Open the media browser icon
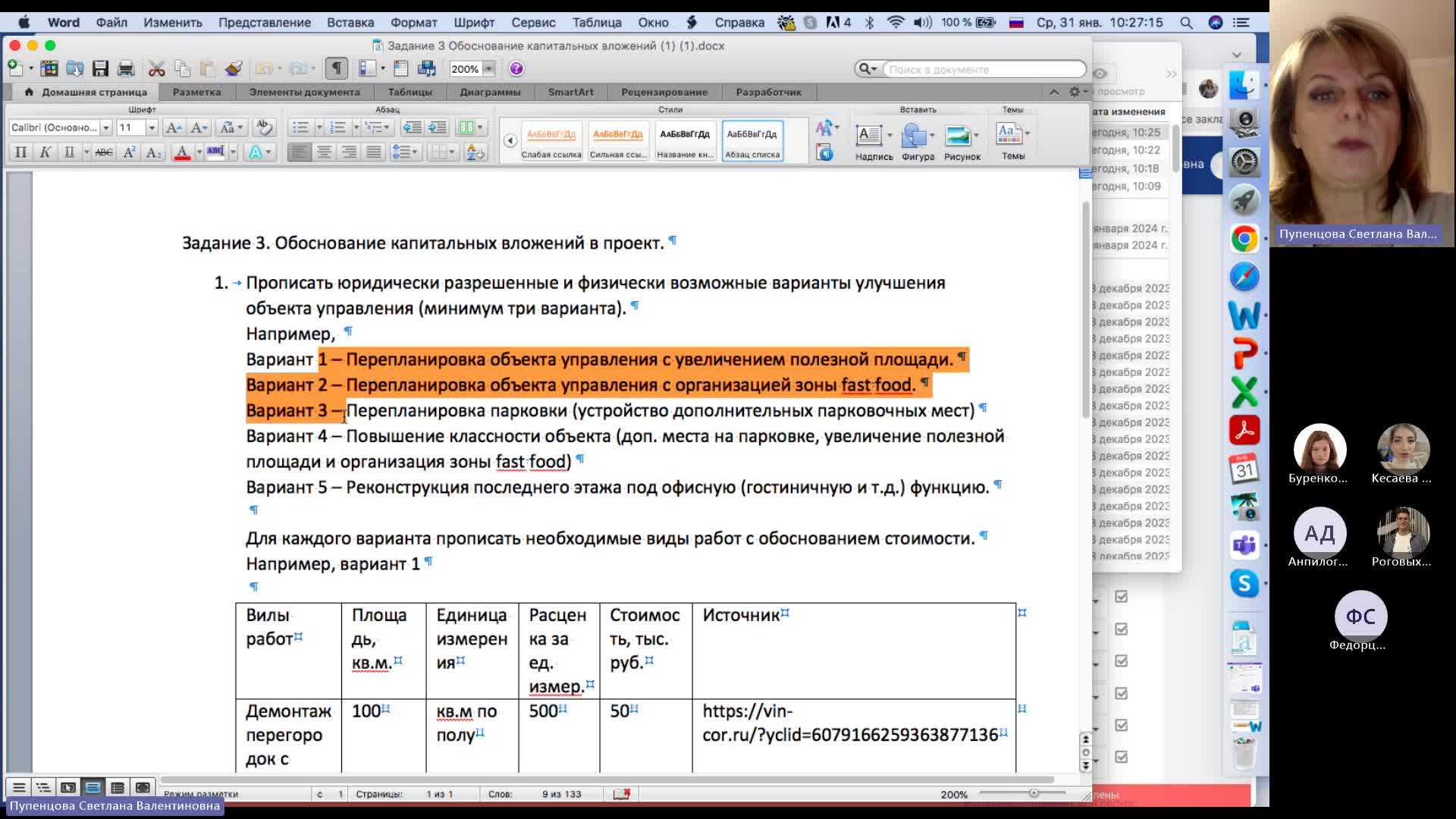Screen dimensions: 1456x819 [427, 69]
